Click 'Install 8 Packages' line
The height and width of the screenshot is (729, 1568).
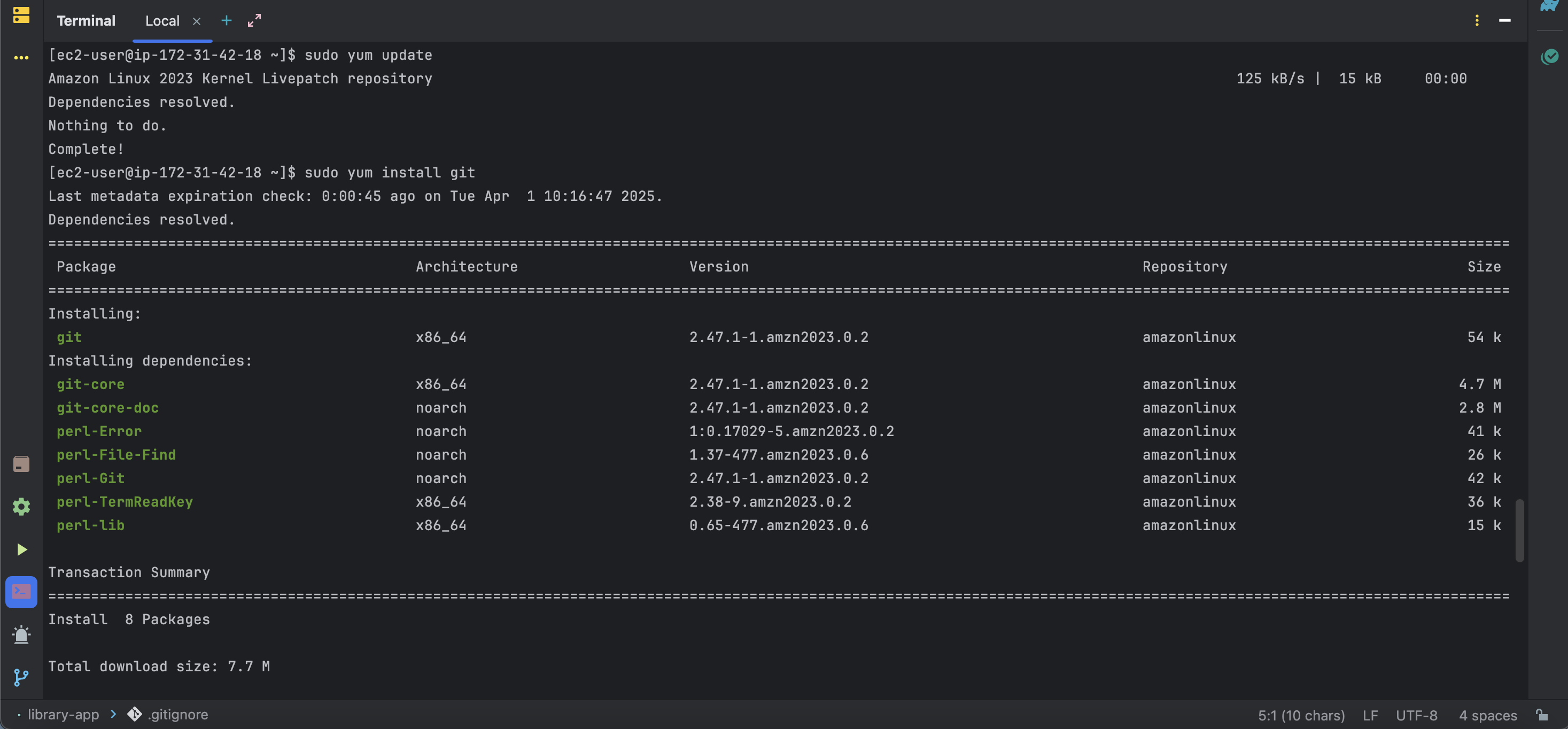pos(129,619)
